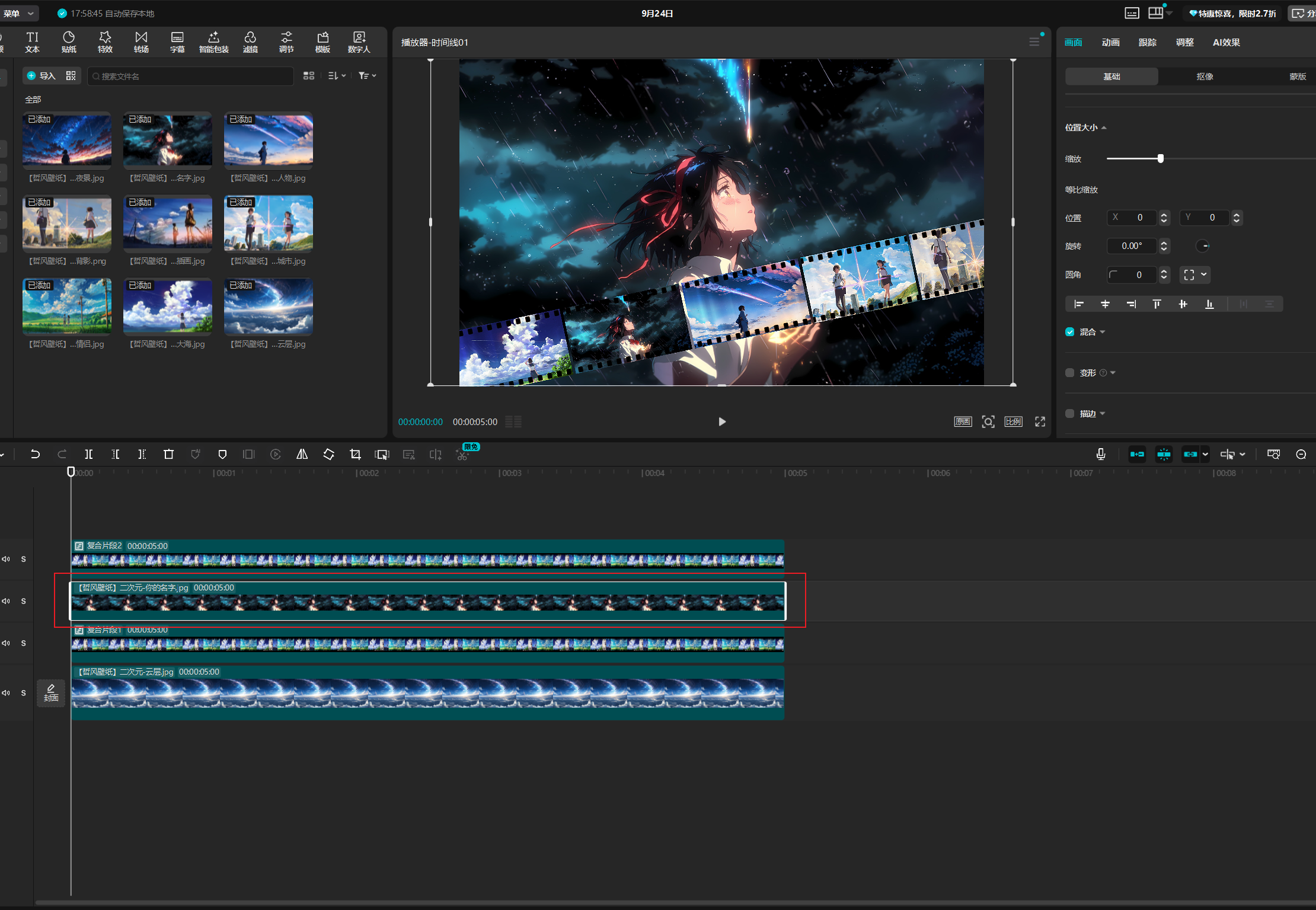
Task: Toggle auto snapping icon in timeline toolbar
Action: coord(1164,454)
